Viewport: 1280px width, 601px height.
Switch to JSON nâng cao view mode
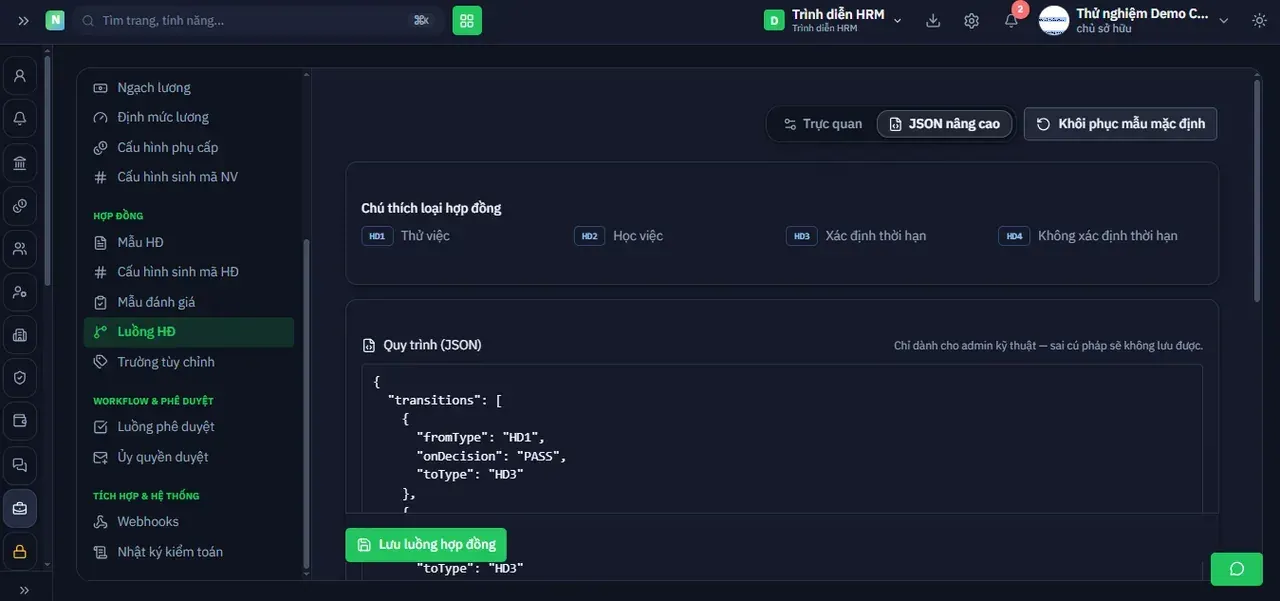945,124
